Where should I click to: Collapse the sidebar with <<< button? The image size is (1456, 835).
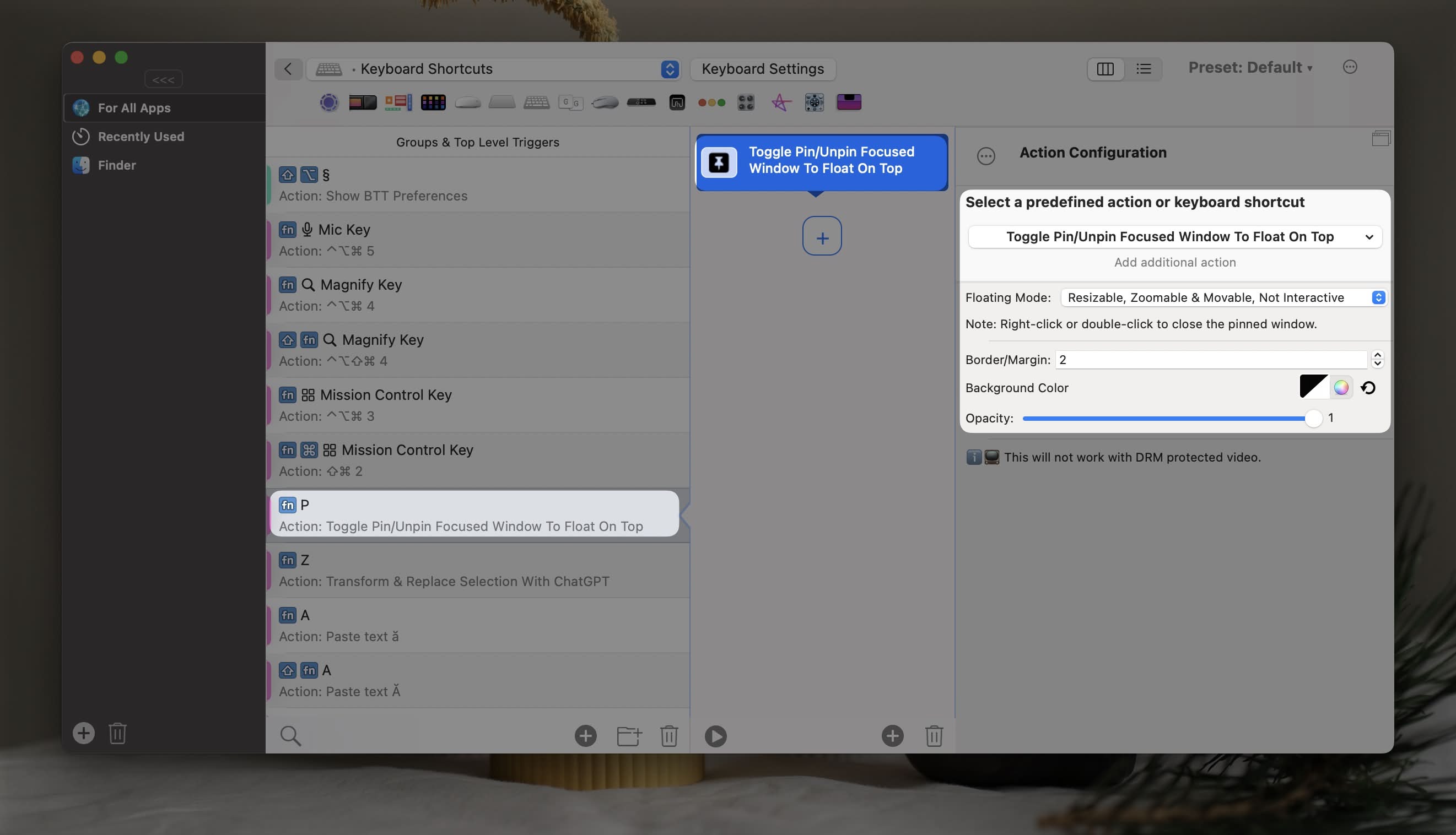pos(164,80)
